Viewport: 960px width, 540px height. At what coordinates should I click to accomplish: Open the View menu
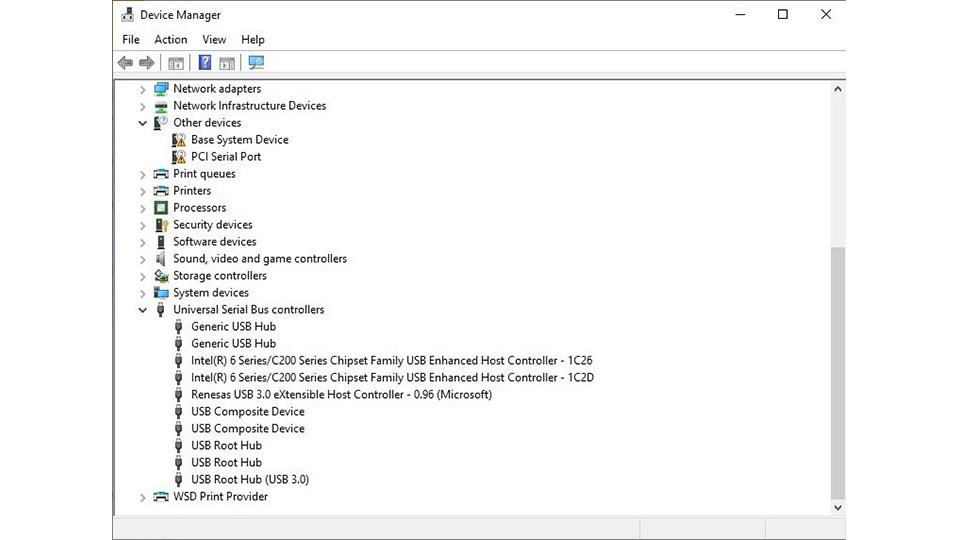(214, 39)
